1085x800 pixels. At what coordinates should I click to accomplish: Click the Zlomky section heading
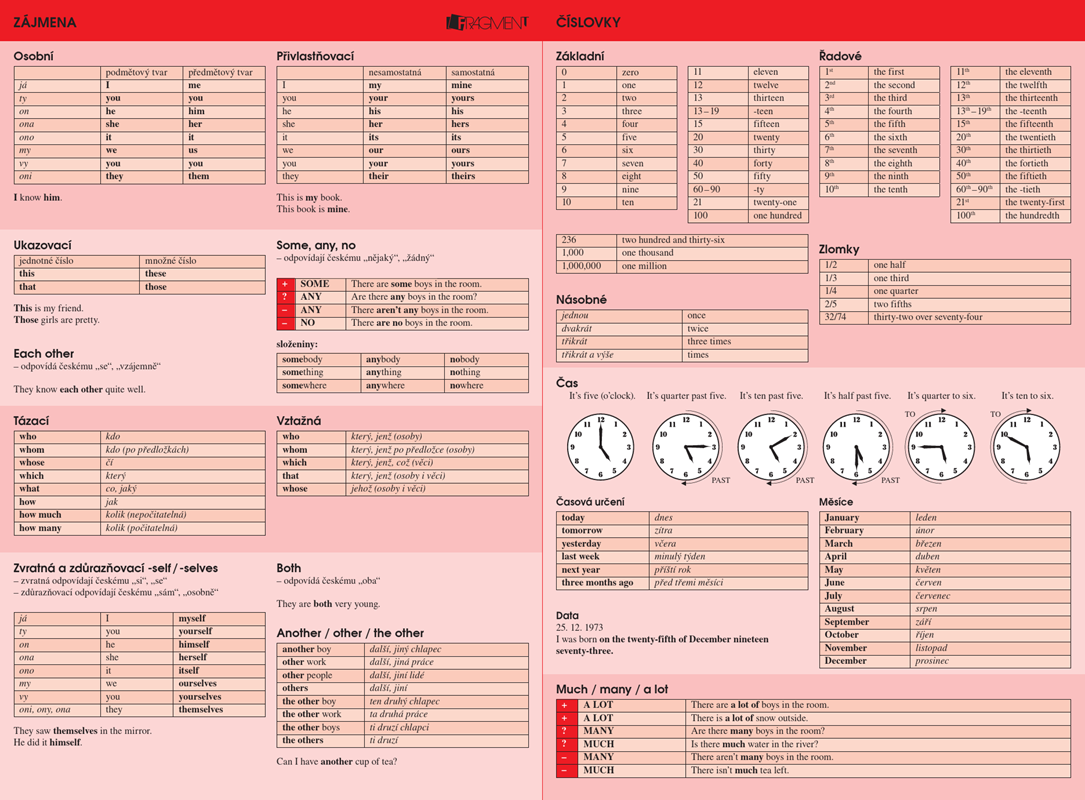pyautogui.click(x=839, y=249)
